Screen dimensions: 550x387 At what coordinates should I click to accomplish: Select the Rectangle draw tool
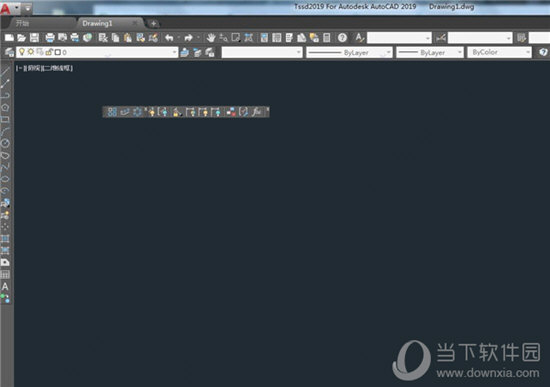(x=5, y=119)
